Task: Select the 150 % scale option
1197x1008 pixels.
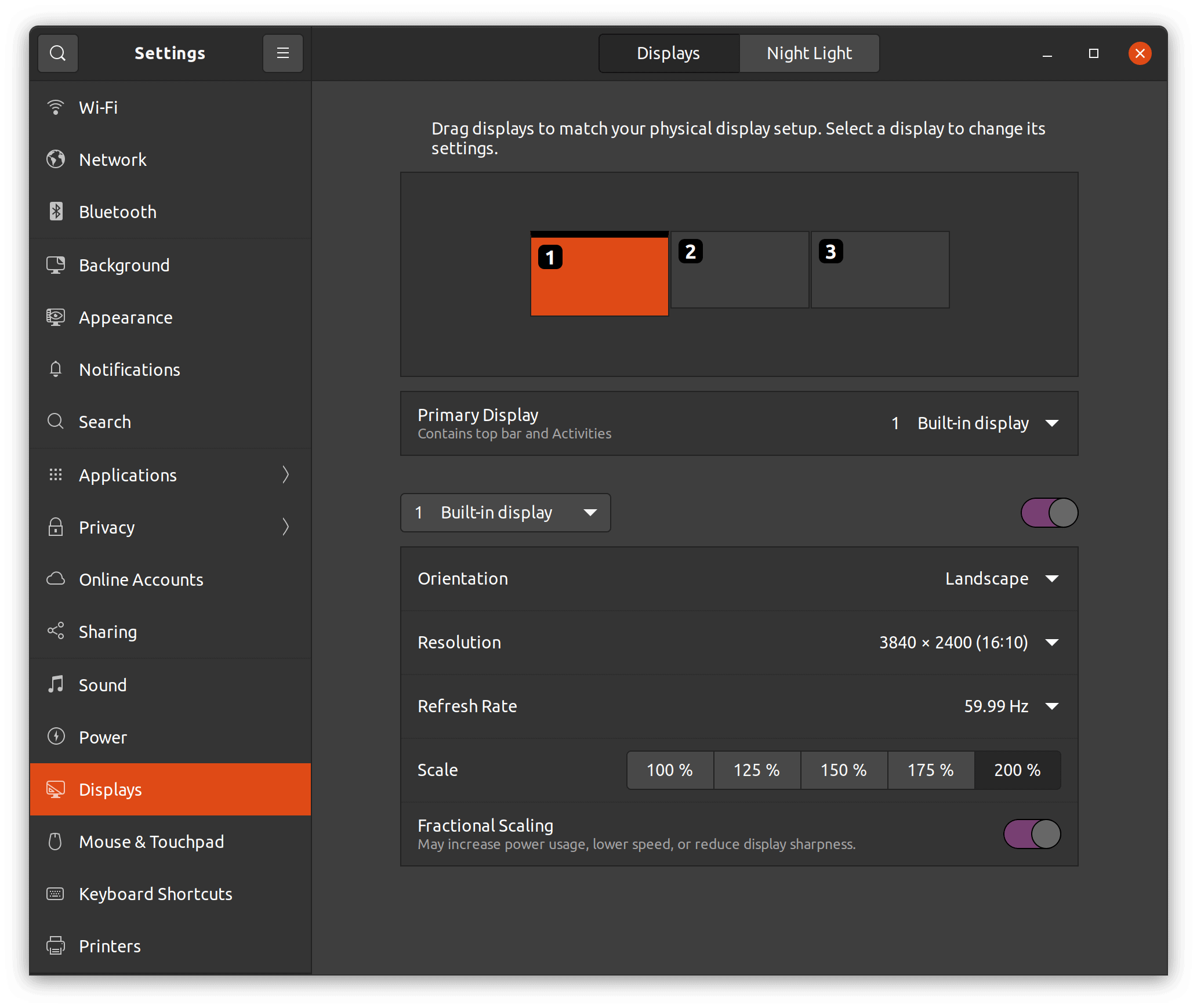Action: pyautogui.click(x=843, y=770)
